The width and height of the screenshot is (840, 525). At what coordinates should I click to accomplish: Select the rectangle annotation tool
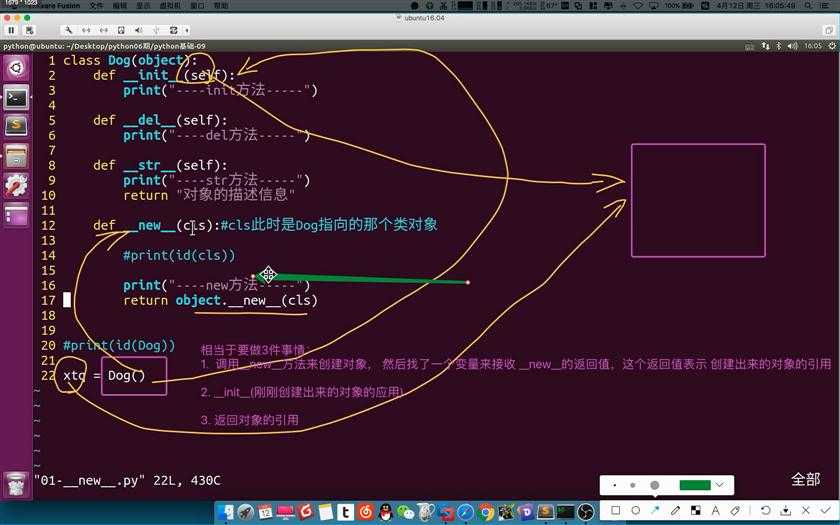point(616,511)
